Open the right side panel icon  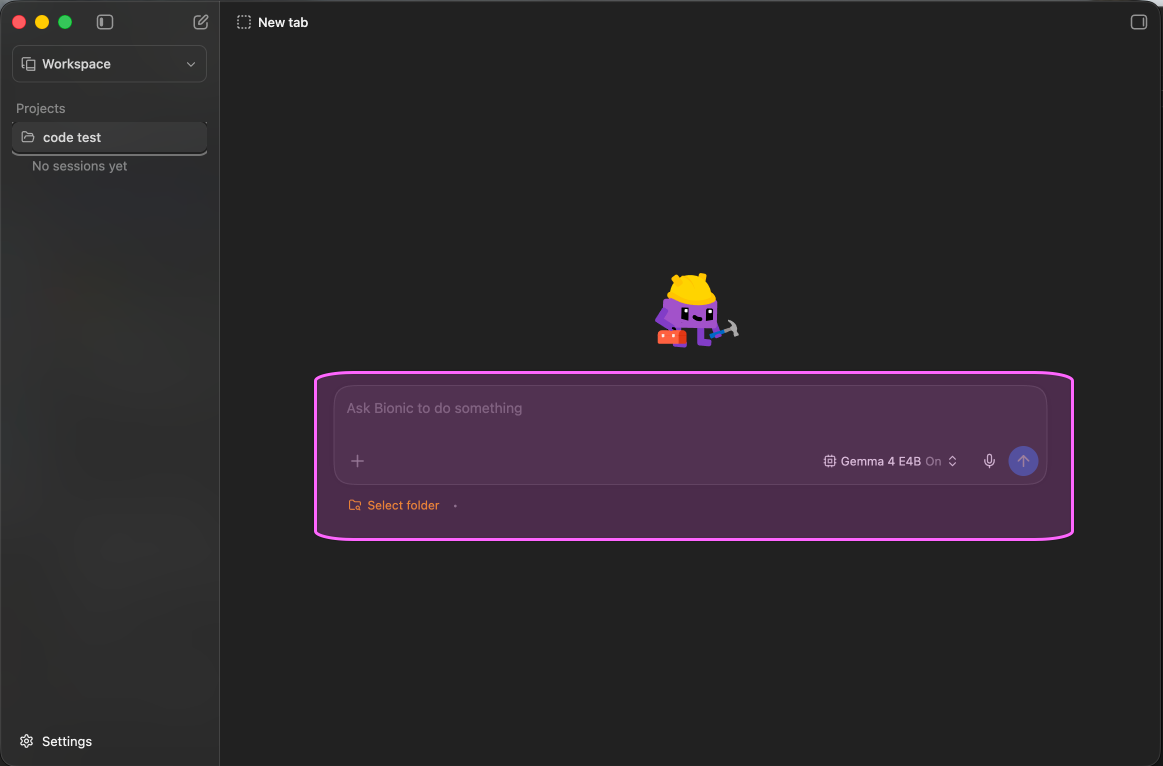point(1139,22)
